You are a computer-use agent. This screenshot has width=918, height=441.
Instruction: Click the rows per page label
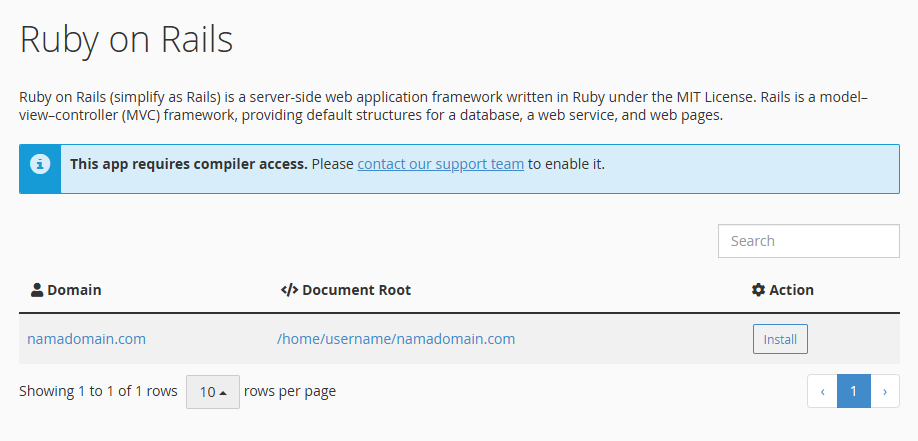290,391
